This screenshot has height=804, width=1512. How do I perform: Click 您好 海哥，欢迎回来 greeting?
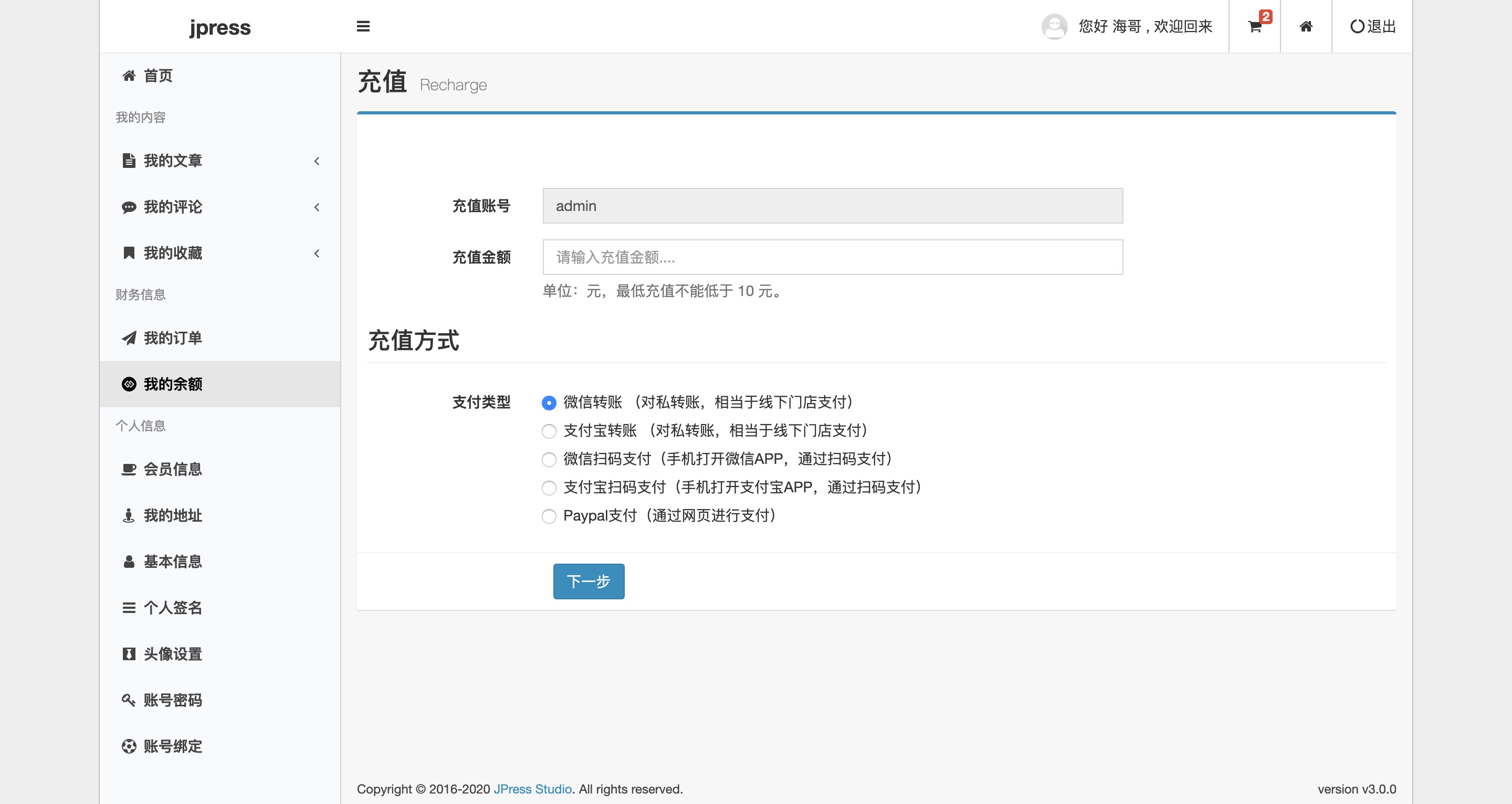click(x=1145, y=26)
